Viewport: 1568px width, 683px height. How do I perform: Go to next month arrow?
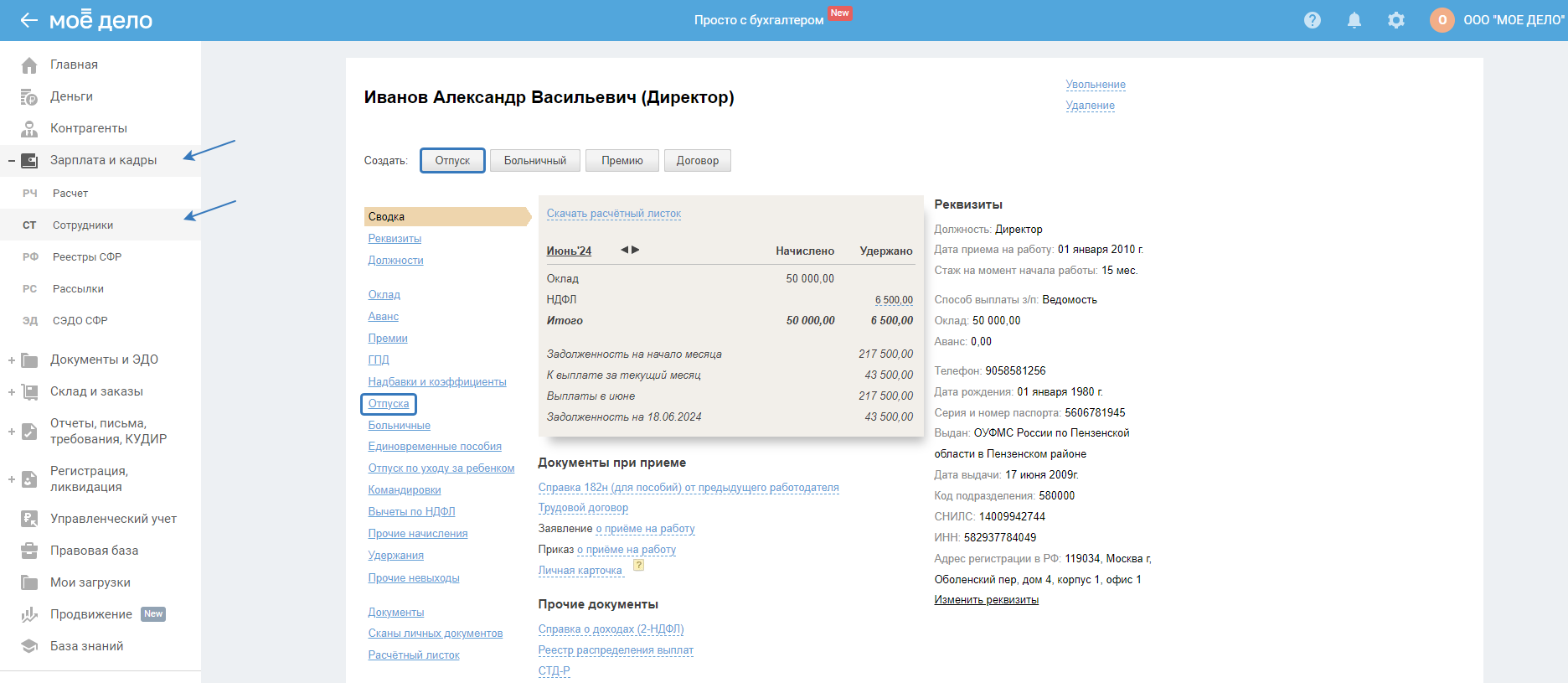click(636, 250)
